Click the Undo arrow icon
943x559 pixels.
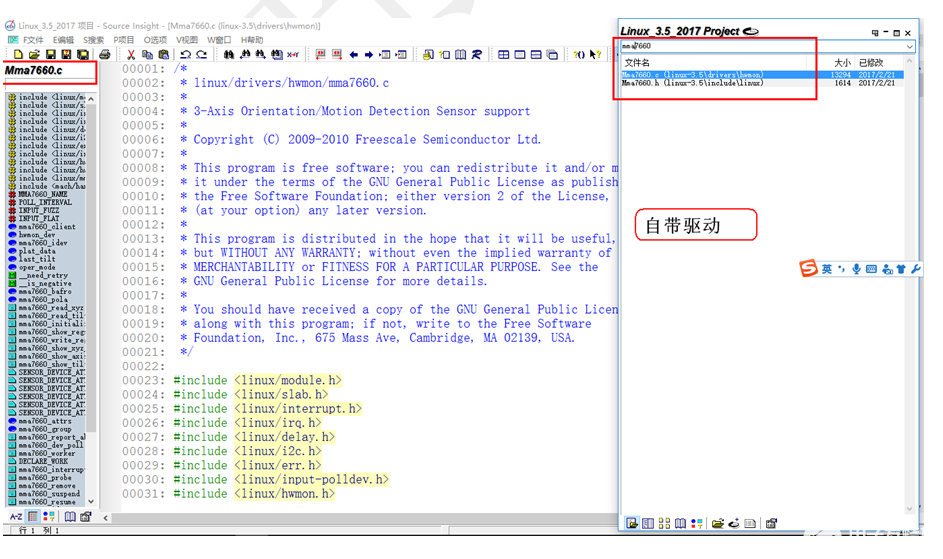[185, 55]
